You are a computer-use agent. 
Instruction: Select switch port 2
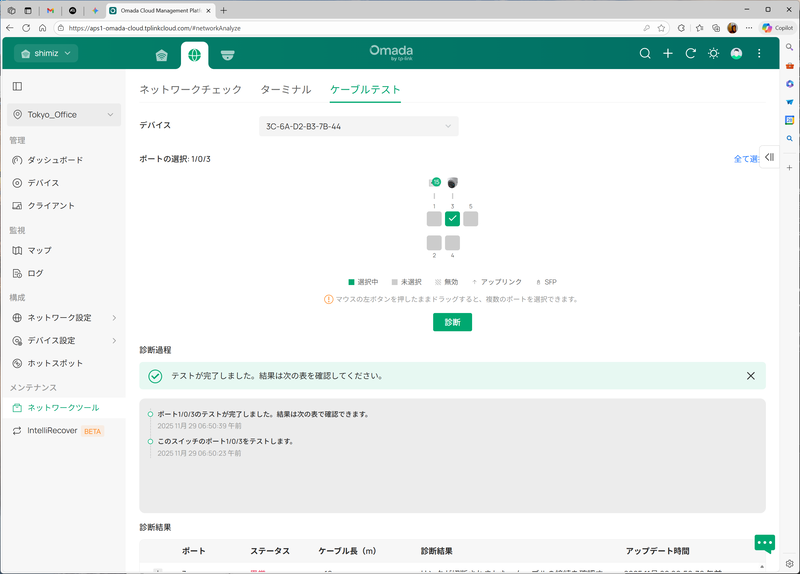434,242
